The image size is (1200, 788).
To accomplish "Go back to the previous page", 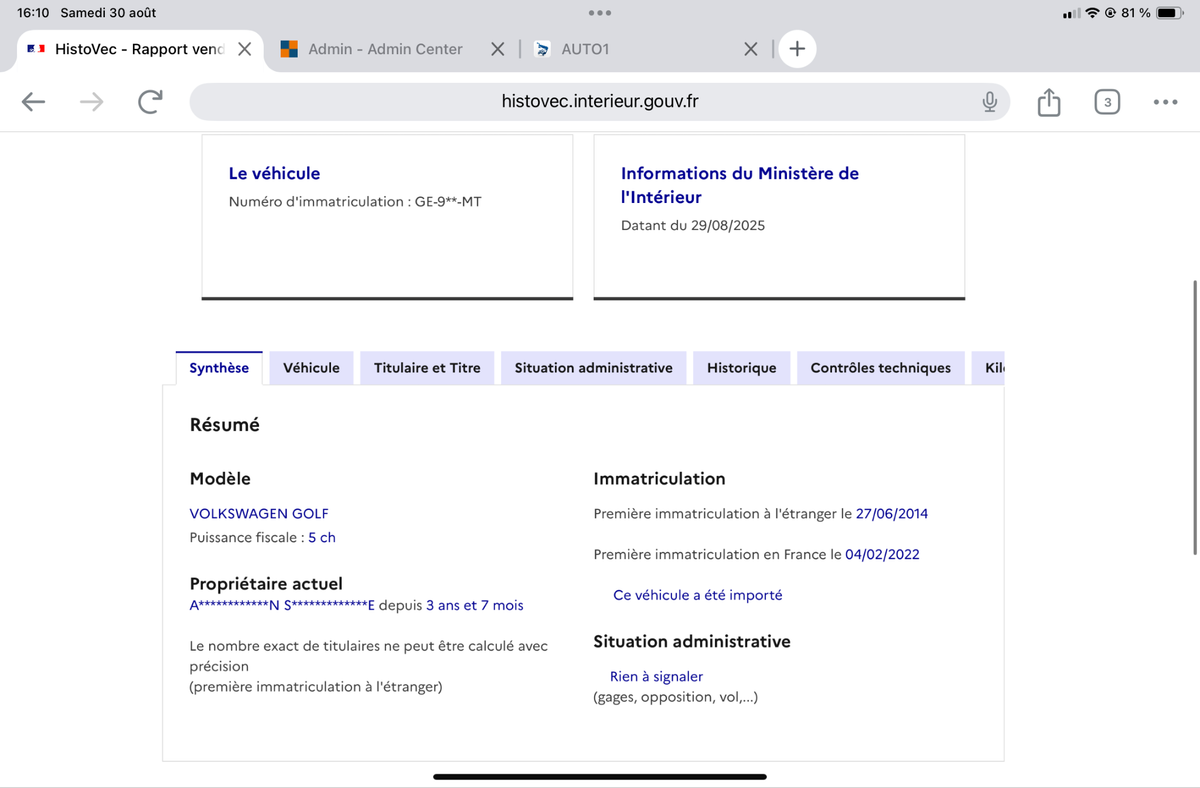I will [33, 102].
